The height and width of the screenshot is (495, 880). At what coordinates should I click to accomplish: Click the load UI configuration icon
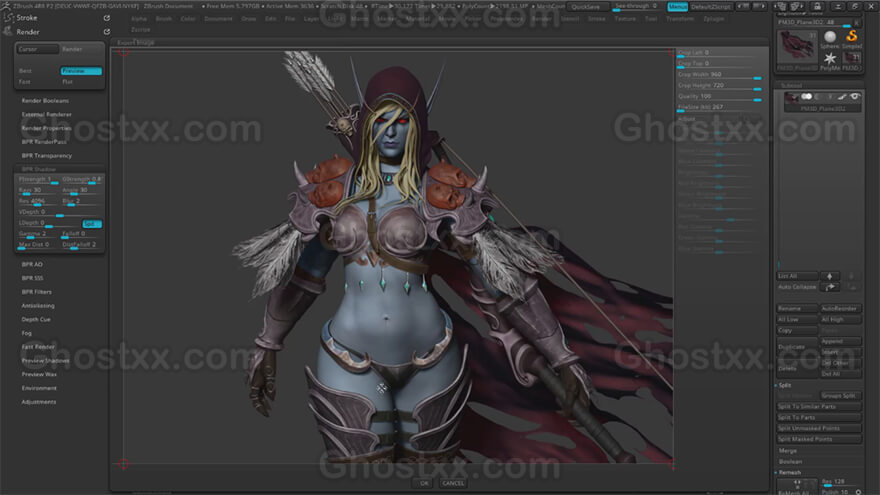pos(782,6)
